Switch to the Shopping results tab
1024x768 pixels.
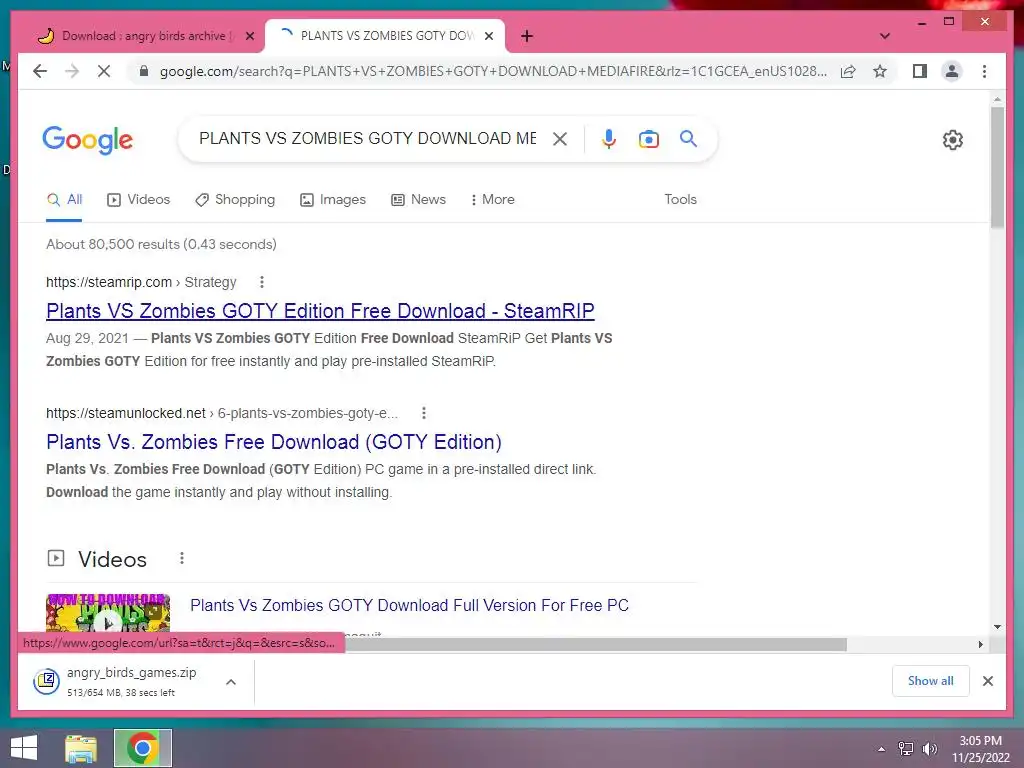coord(235,200)
